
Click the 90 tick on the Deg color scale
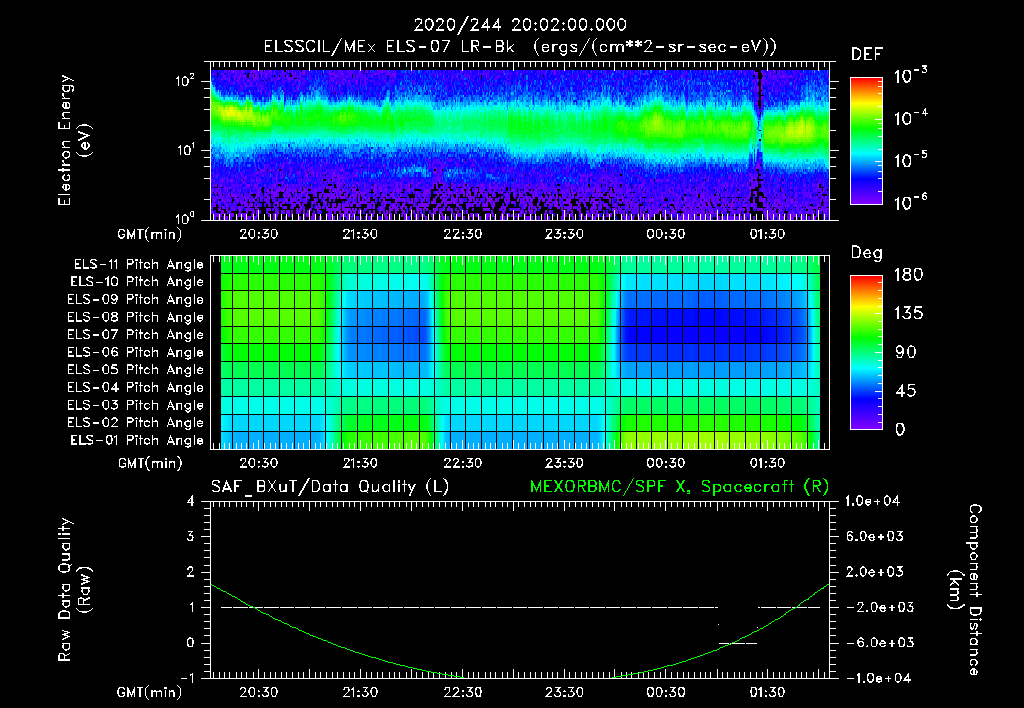click(x=906, y=352)
